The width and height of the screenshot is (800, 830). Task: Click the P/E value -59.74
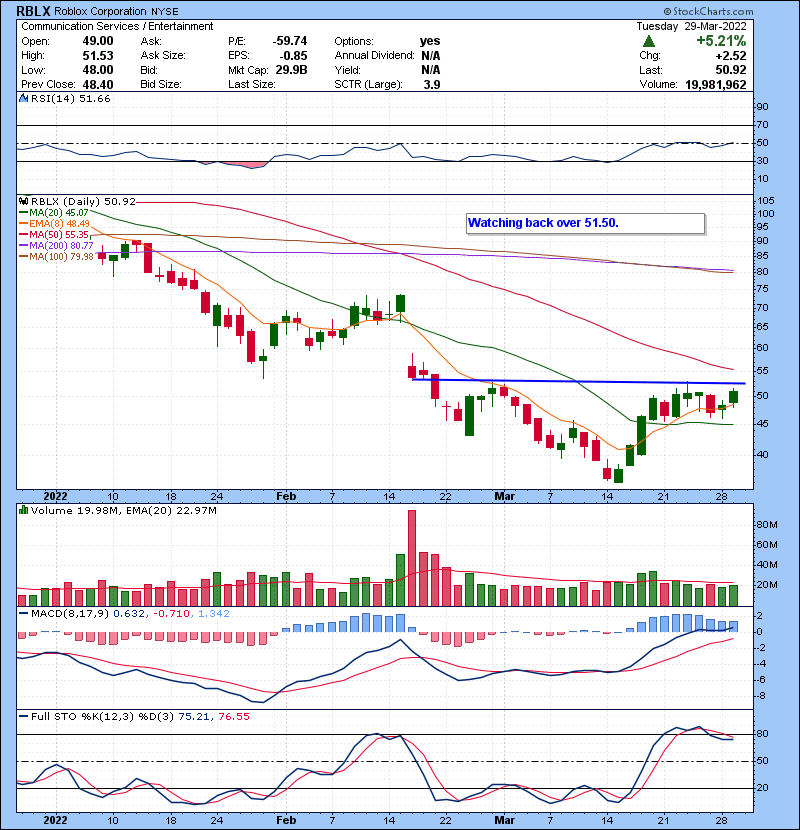pos(290,41)
